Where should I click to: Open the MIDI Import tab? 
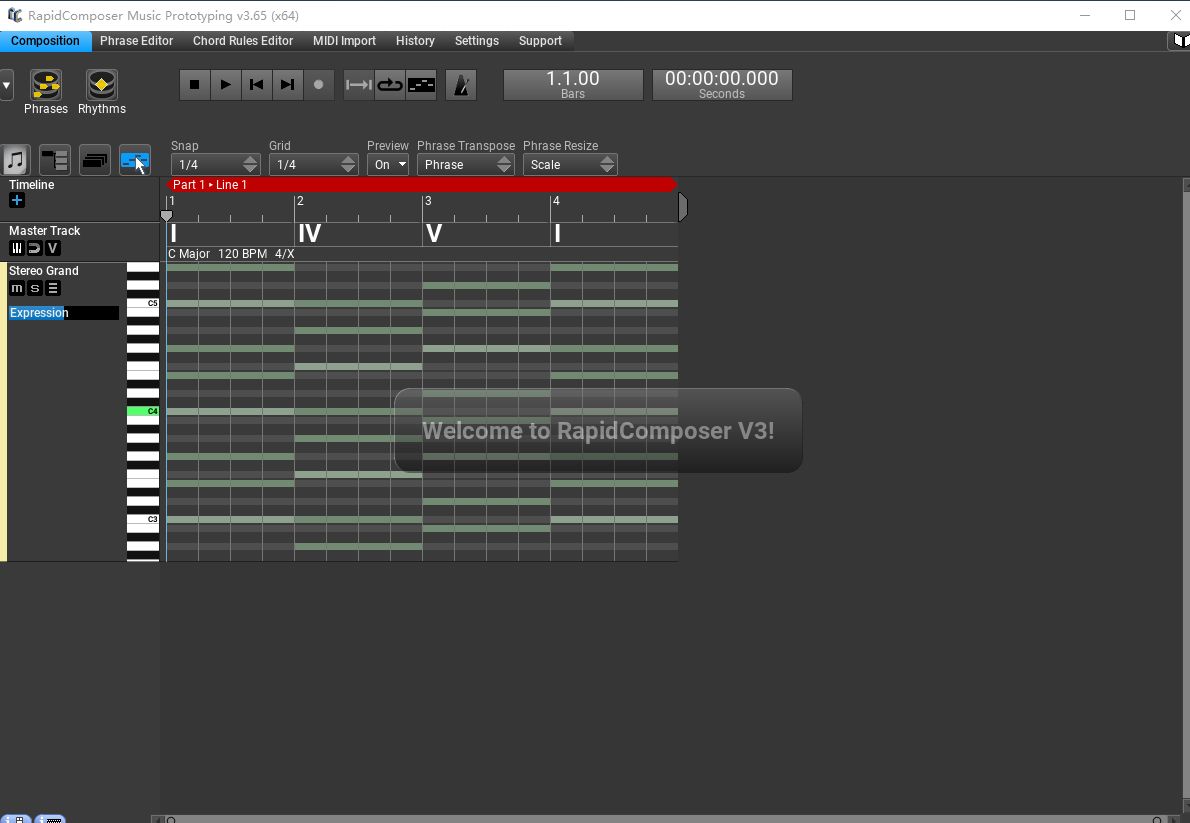click(345, 41)
